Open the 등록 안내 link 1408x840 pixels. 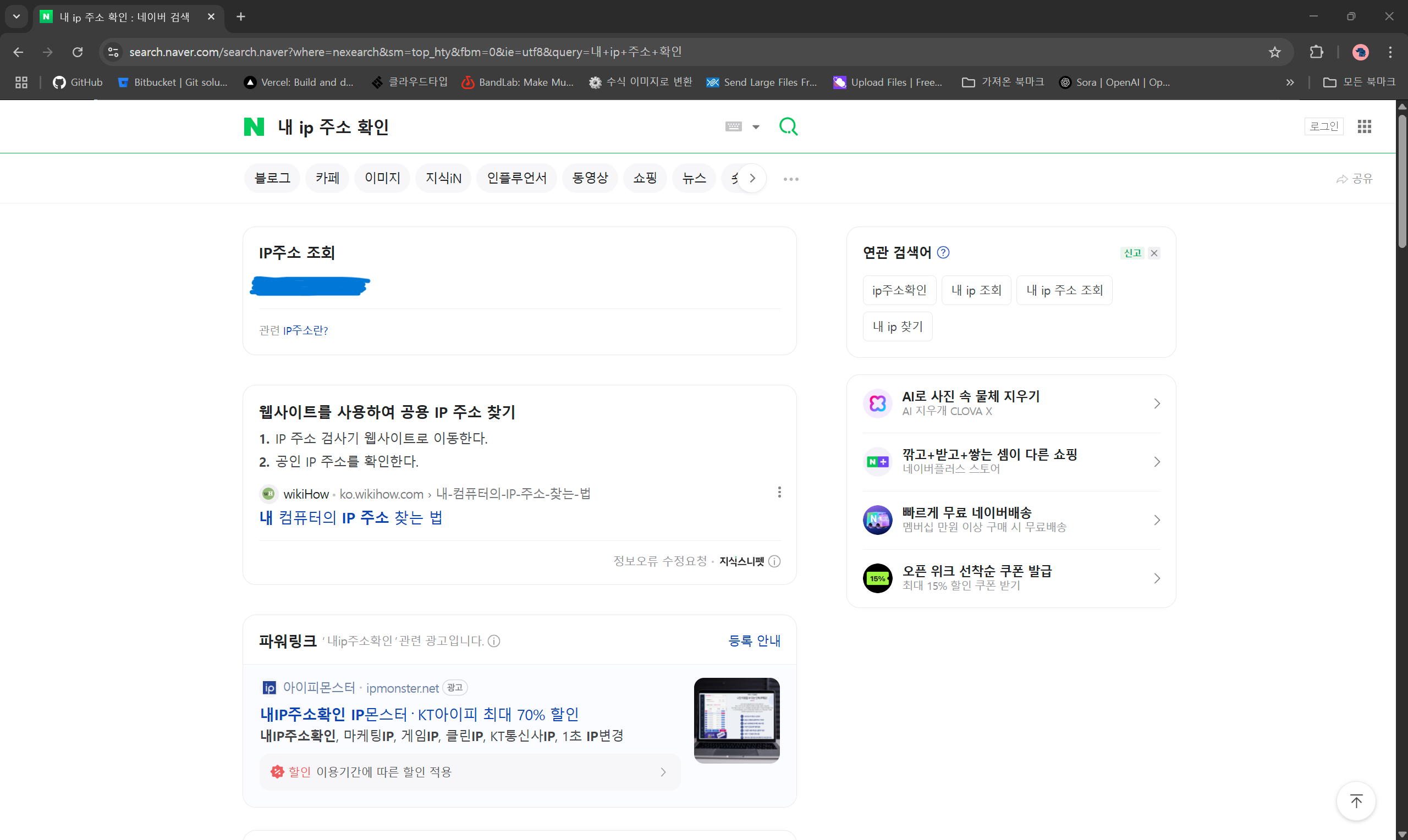[754, 641]
